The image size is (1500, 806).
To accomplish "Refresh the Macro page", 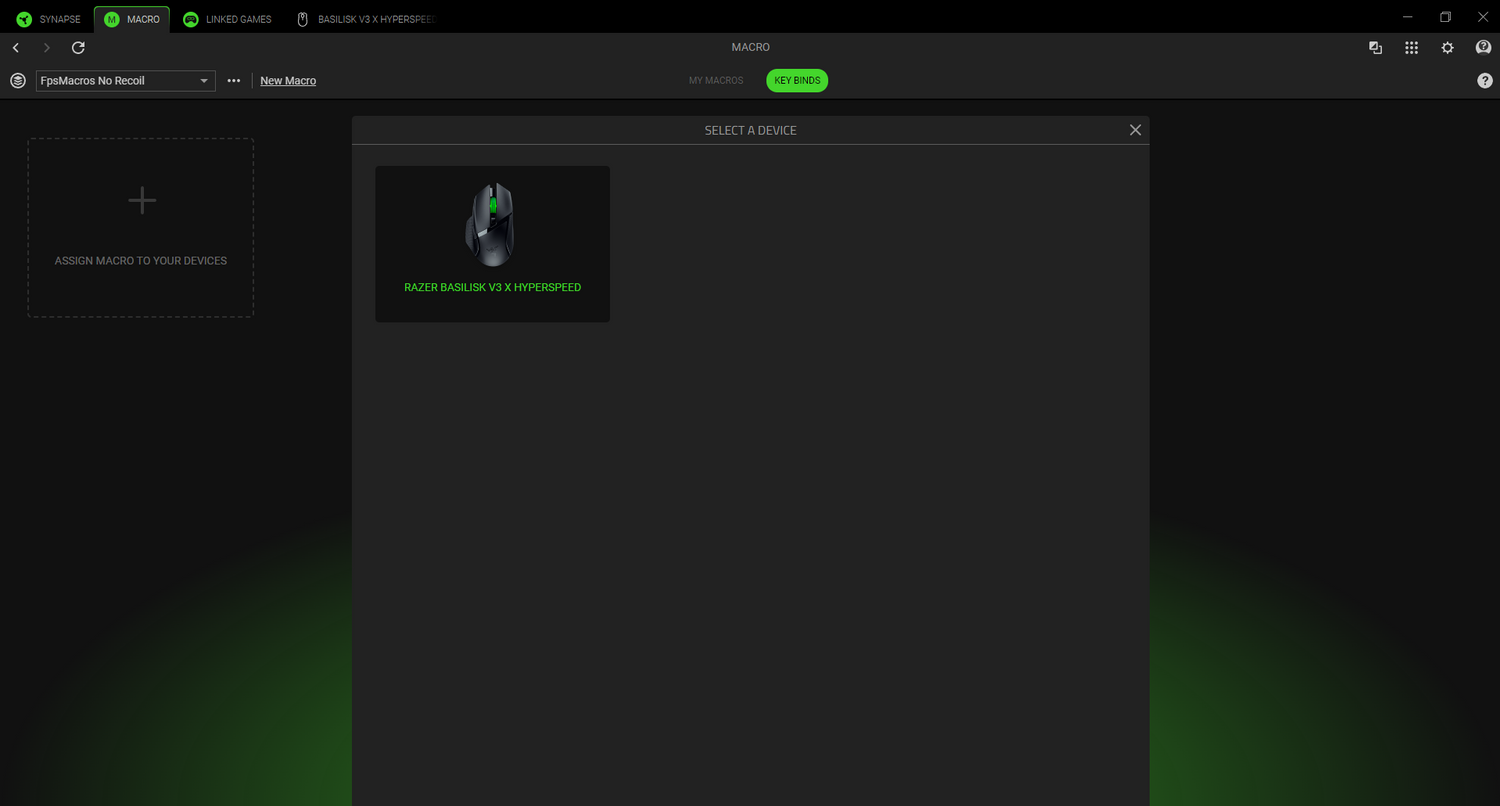I will coord(78,48).
